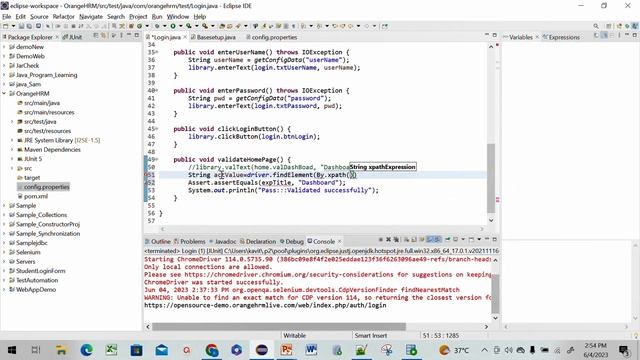Click the Clear Console icon
This screenshot has height=360, width=640.
pos(407,240)
